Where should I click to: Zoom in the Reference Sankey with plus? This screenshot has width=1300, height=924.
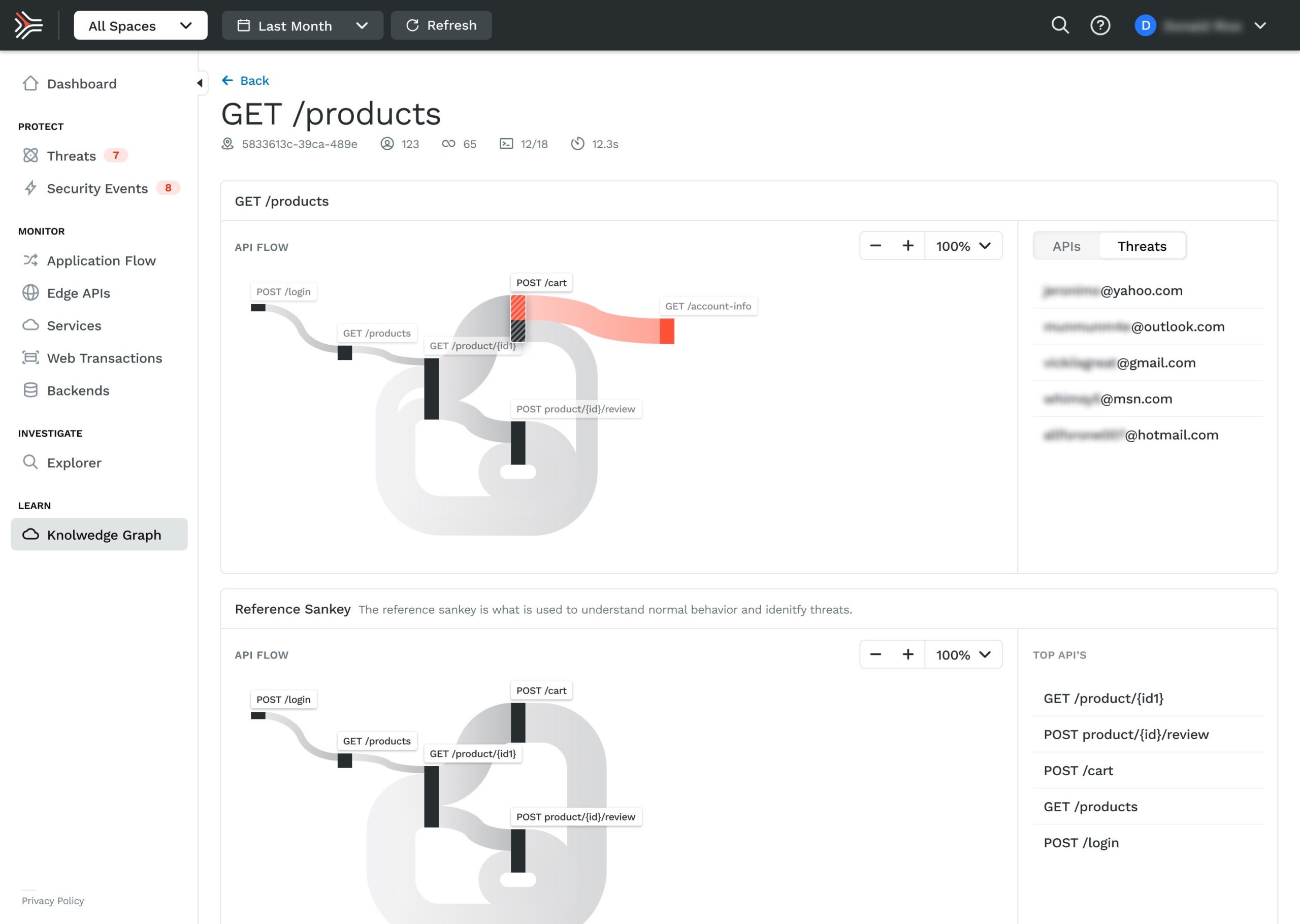click(x=908, y=654)
